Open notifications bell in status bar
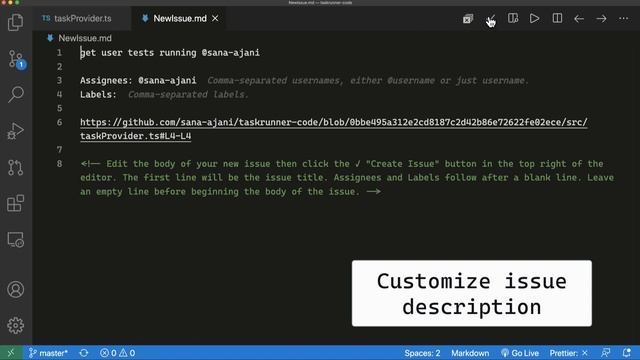The height and width of the screenshot is (360, 640). [627, 353]
